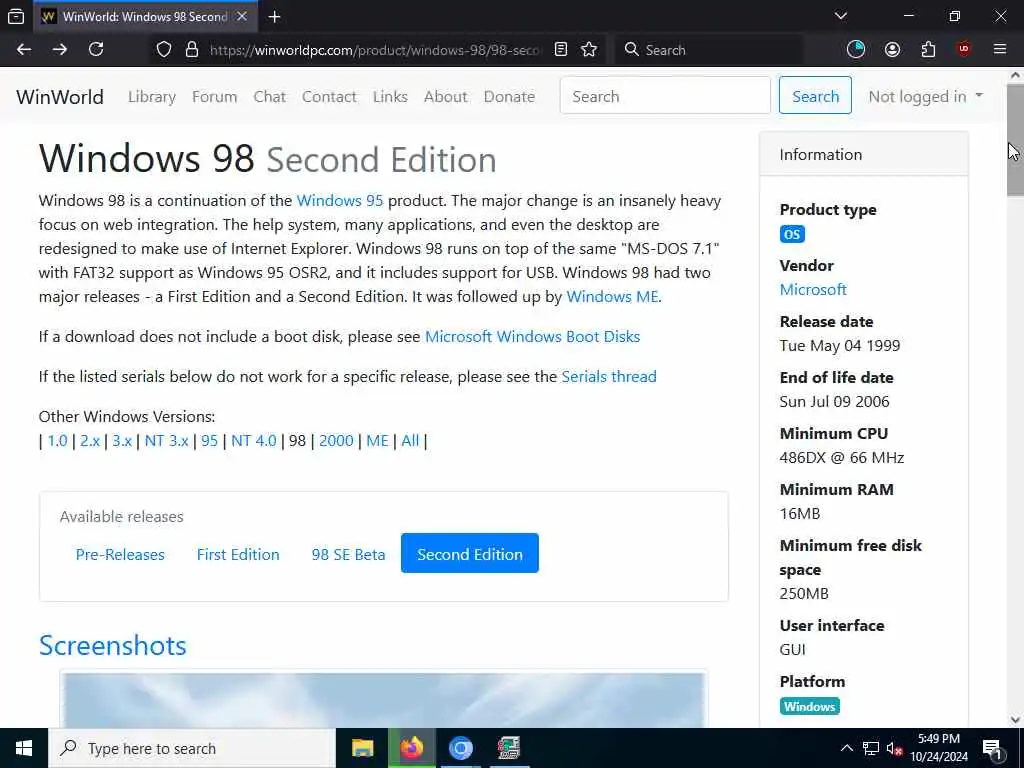This screenshot has width=1024, height=768.
Task: Open the Firefox View icon at the tab bar start
Action: coord(16,17)
